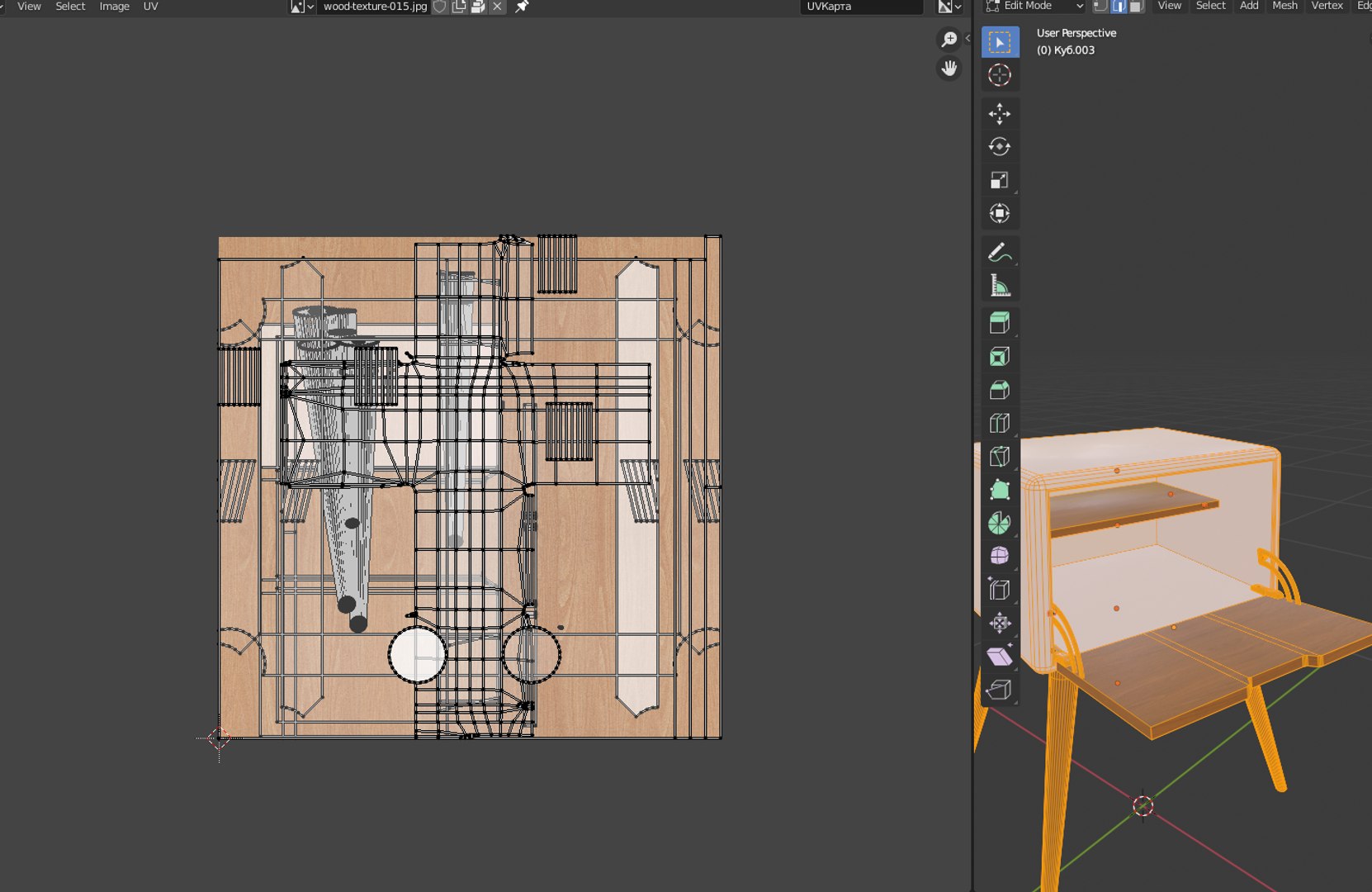Activate the Bevel tool
The width and height of the screenshot is (1372, 892).
pyautogui.click(x=1000, y=390)
